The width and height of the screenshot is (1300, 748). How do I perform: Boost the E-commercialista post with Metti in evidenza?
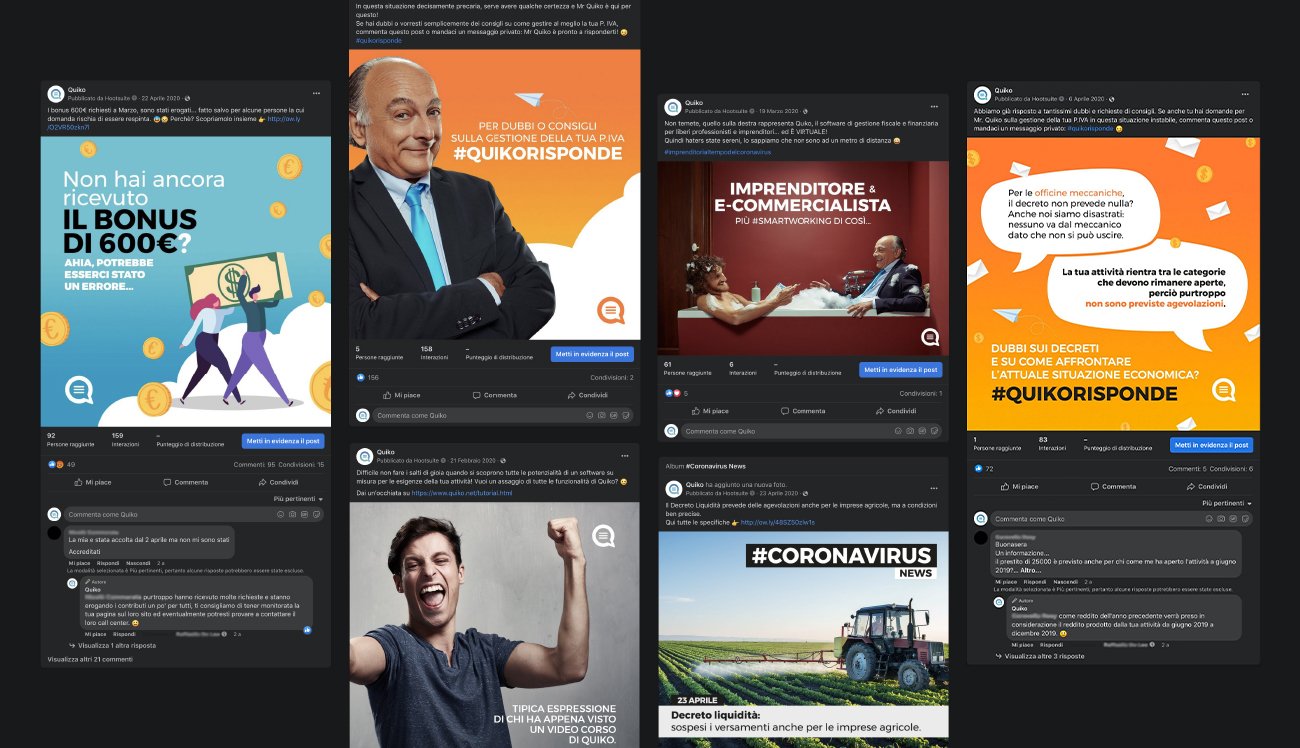(x=900, y=370)
